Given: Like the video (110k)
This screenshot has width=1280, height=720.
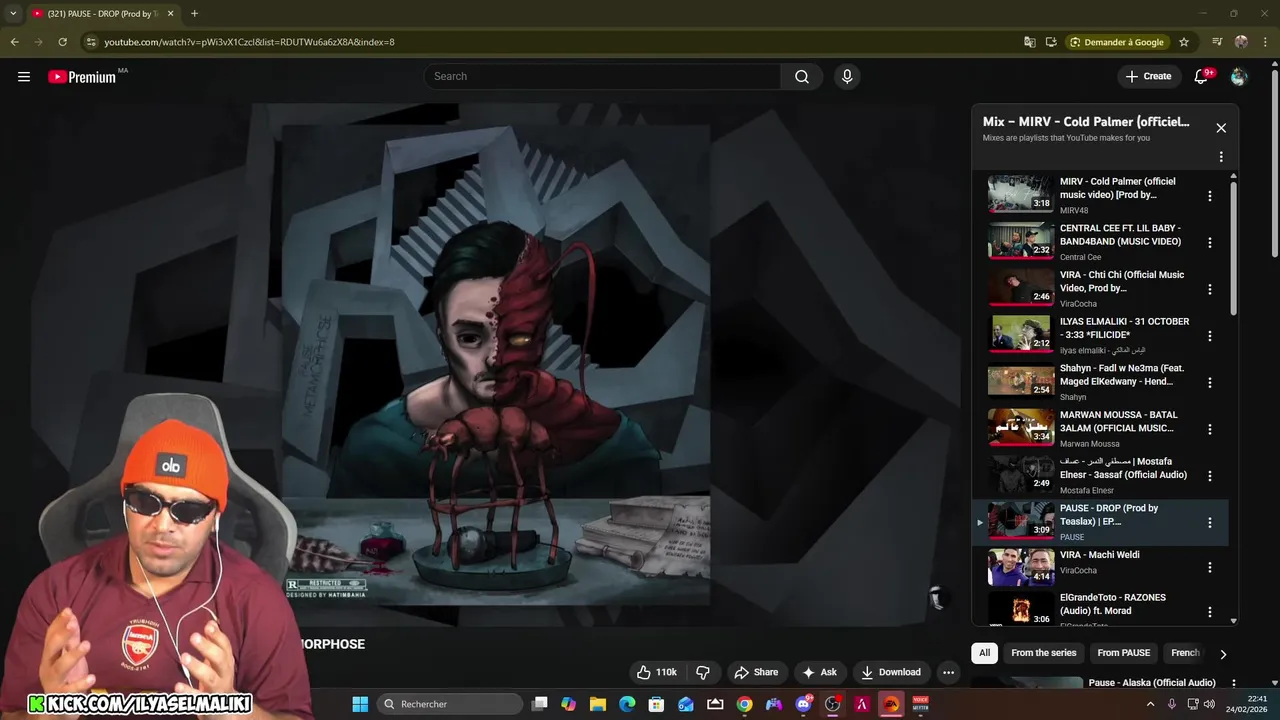Looking at the screenshot, I should (x=657, y=672).
